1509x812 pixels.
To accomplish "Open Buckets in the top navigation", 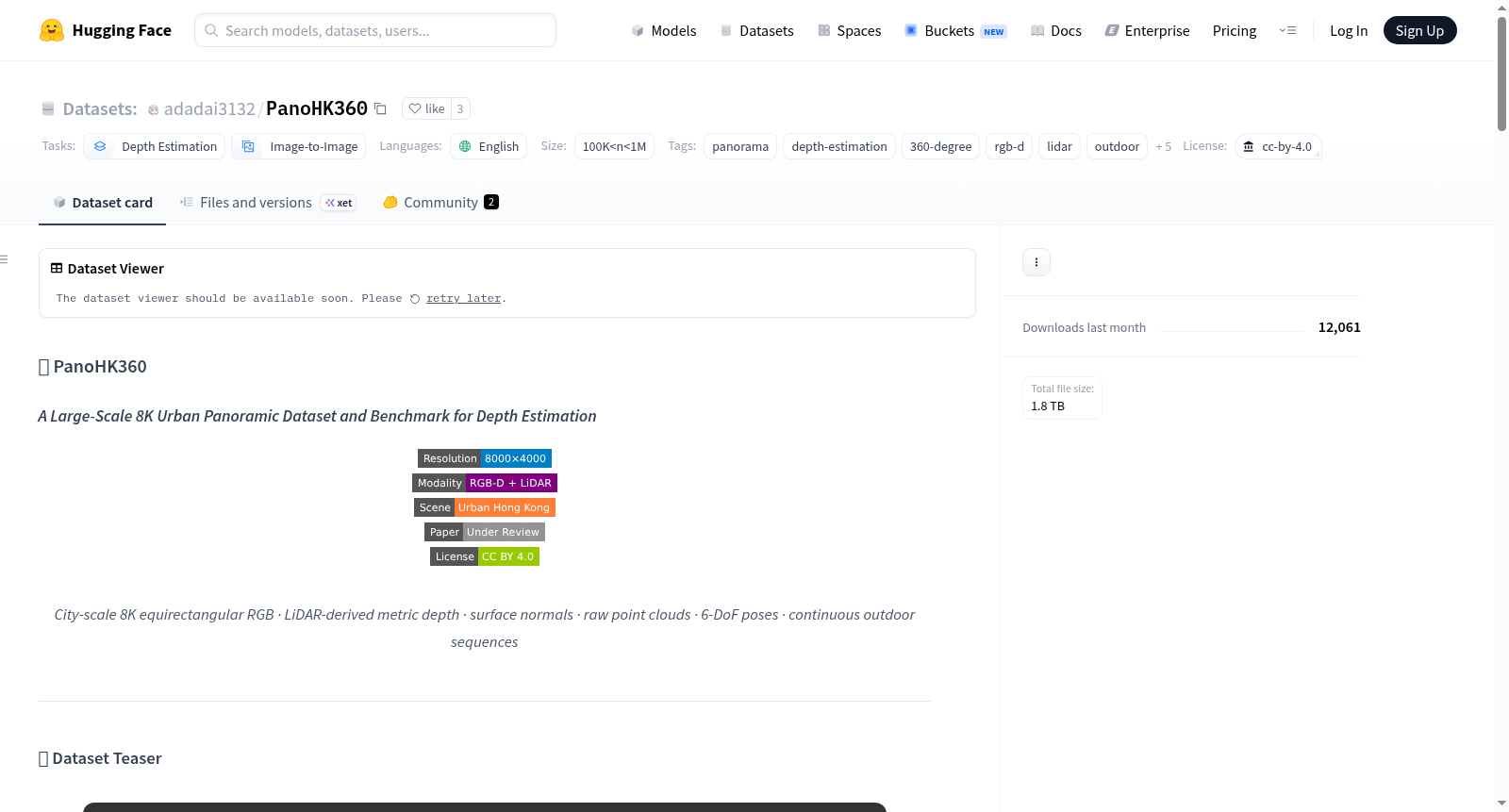I will click(x=955, y=30).
